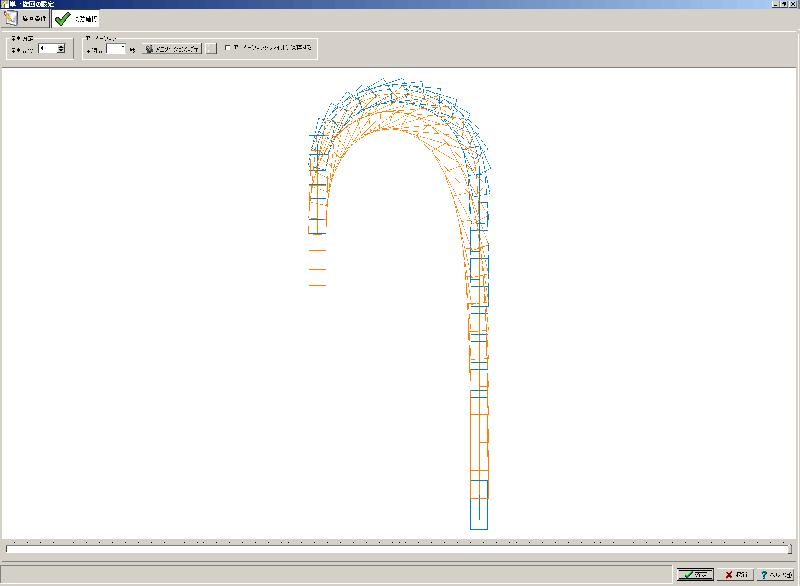
Task: Confirm with the green checkmark button at the bottom
Action: (695, 575)
